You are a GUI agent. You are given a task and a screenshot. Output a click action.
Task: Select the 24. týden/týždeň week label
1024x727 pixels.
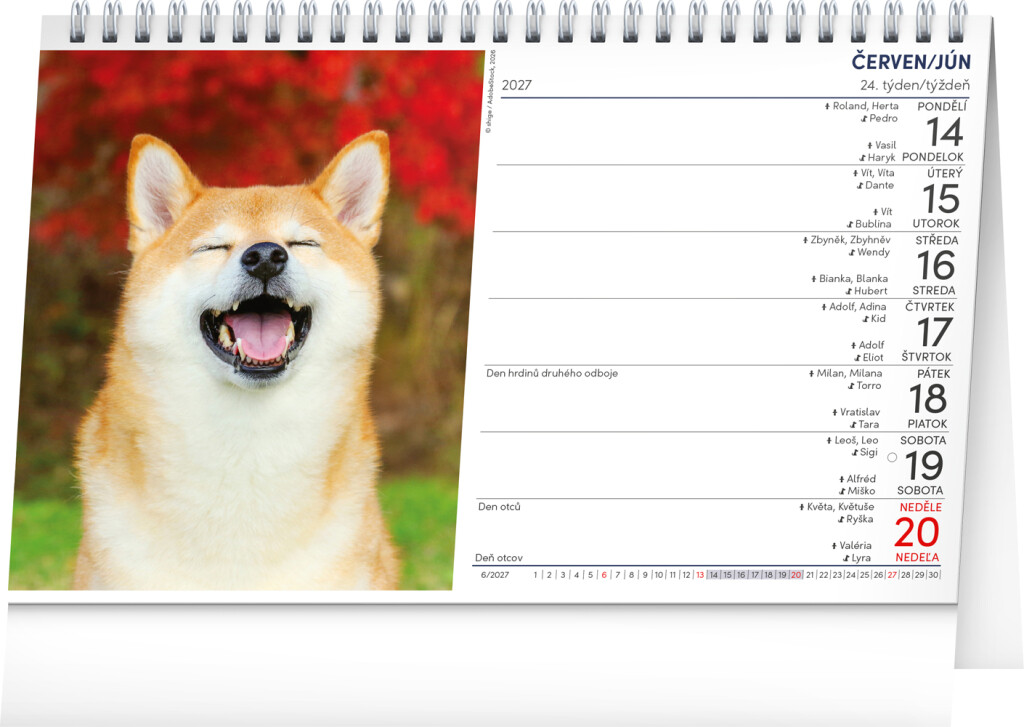click(914, 85)
